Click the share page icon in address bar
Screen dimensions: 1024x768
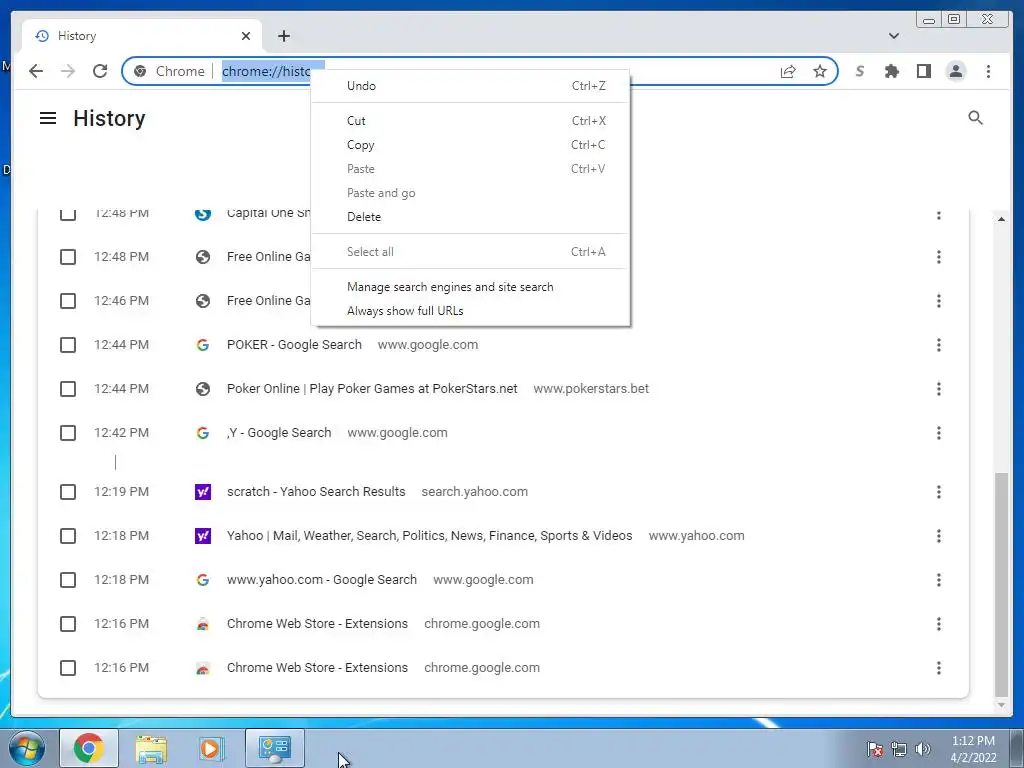(788, 71)
